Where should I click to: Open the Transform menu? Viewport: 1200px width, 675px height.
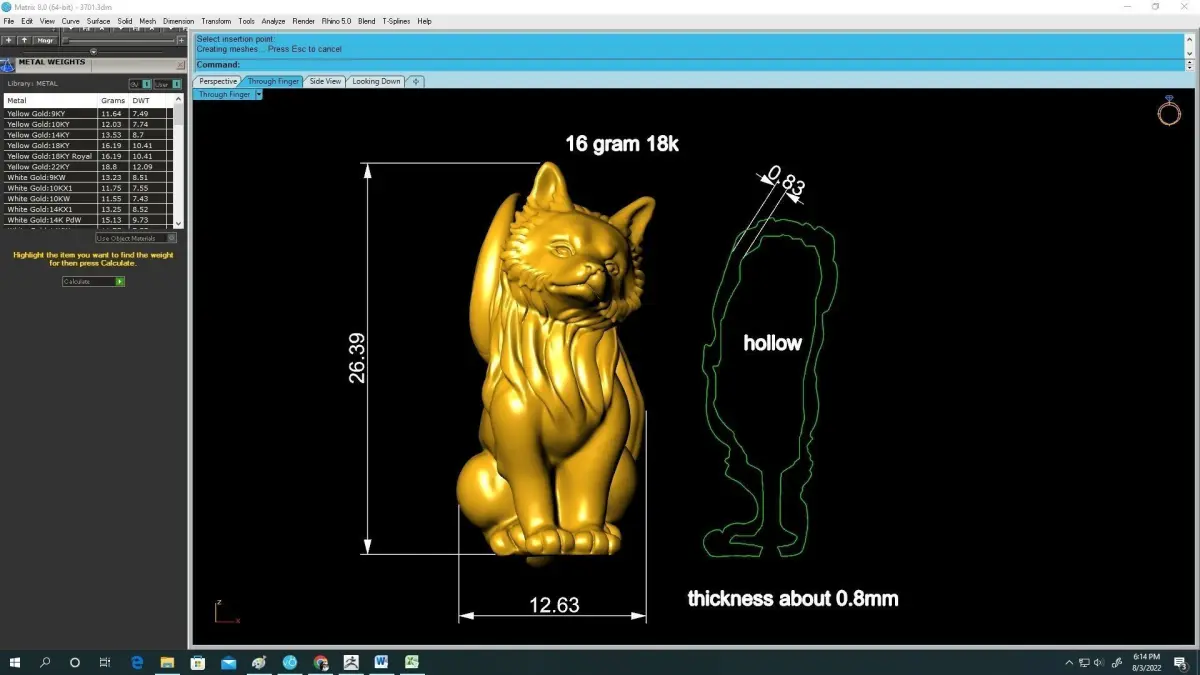point(216,21)
